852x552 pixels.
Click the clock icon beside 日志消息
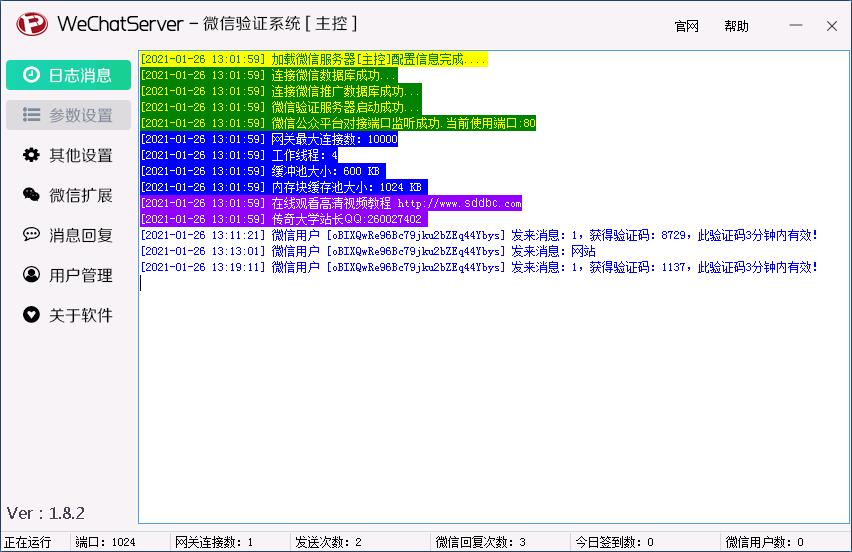(31, 74)
